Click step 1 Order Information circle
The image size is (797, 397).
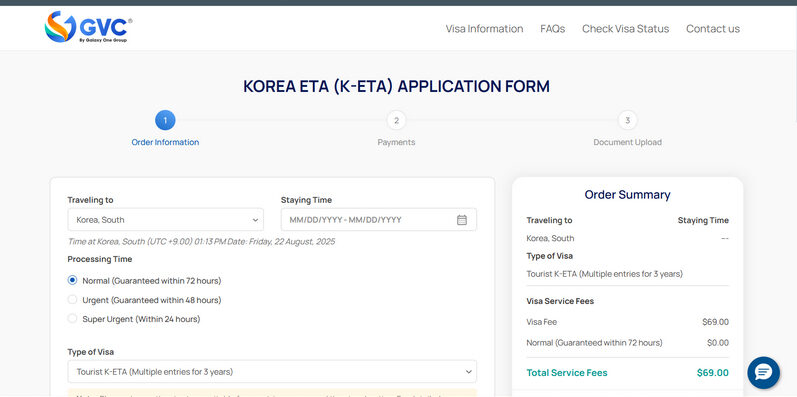click(165, 120)
